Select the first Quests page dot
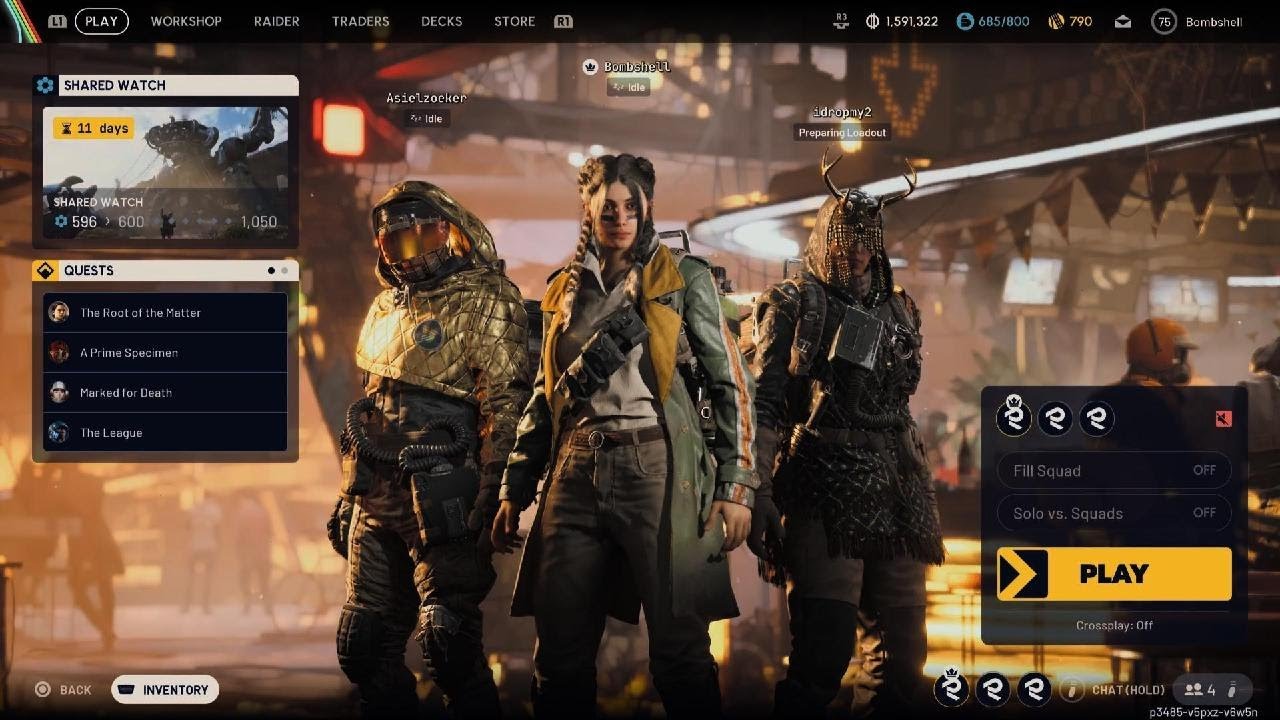Viewport: 1280px width, 720px height. pyautogui.click(x=271, y=271)
